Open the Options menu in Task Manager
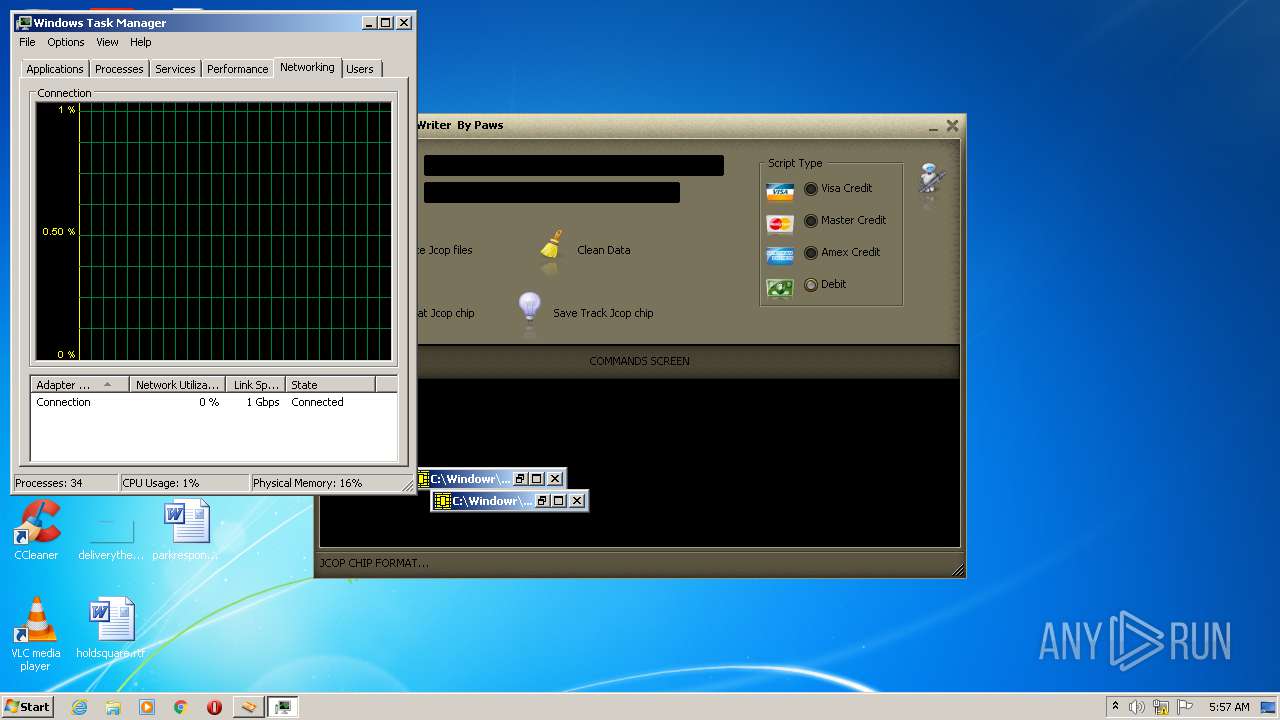 click(66, 42)
